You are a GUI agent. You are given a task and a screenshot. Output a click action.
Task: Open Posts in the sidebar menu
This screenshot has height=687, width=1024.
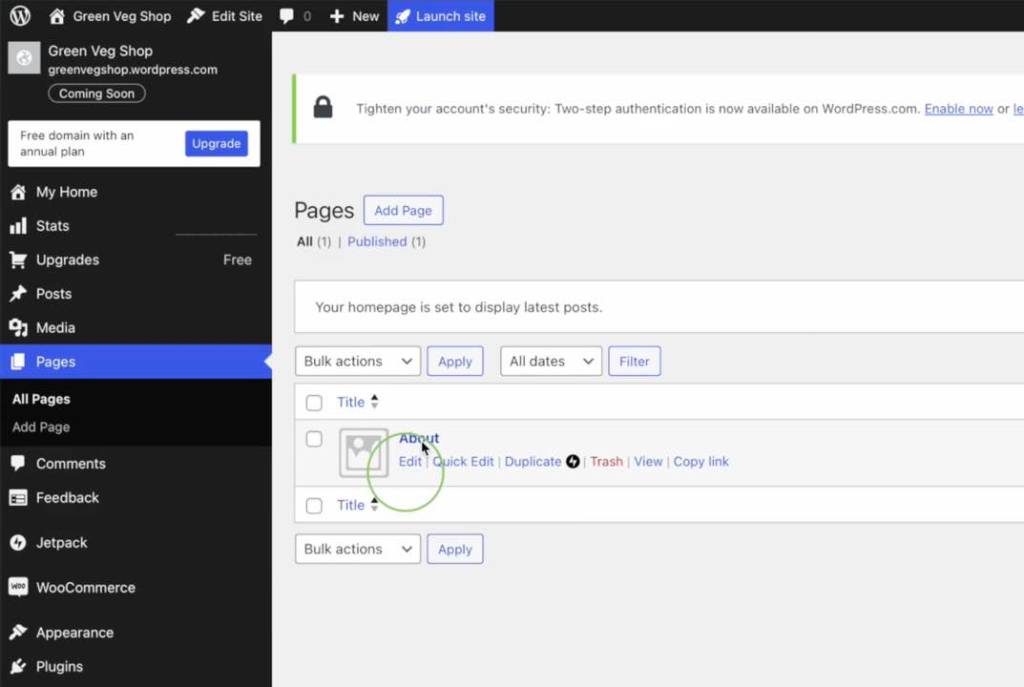54,294
